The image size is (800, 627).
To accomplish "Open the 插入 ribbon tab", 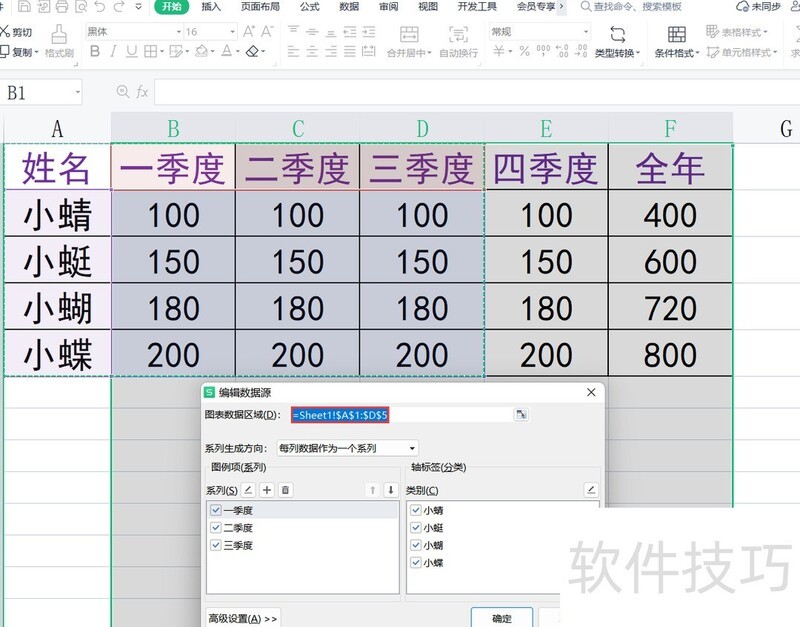I will (211, 7).
